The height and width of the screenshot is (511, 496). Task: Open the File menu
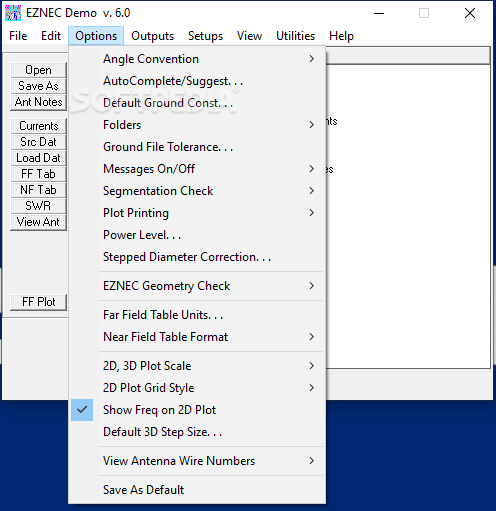18,36
